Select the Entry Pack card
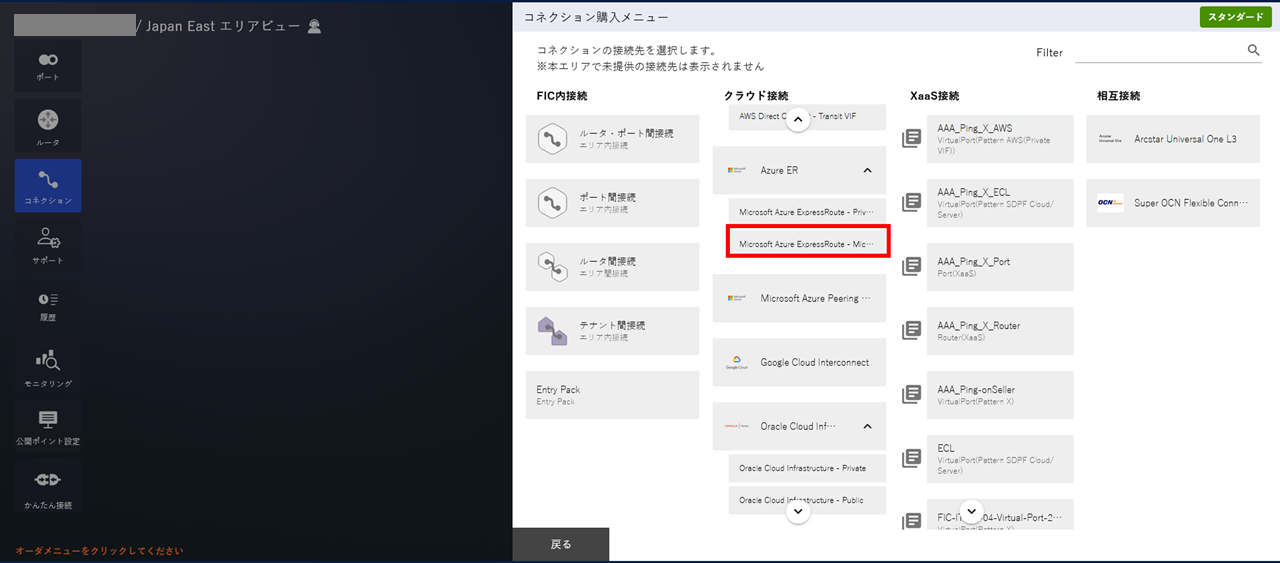1280x563 pixels. 613,395
